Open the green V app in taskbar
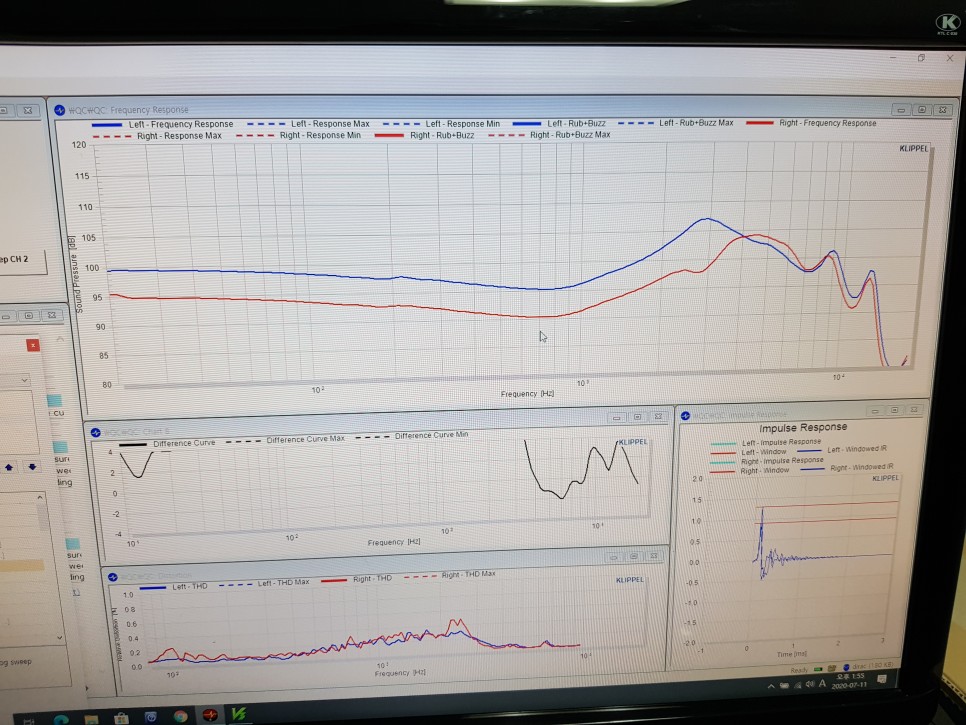Viewport: 966px width, 725px height. coord(239,713)
